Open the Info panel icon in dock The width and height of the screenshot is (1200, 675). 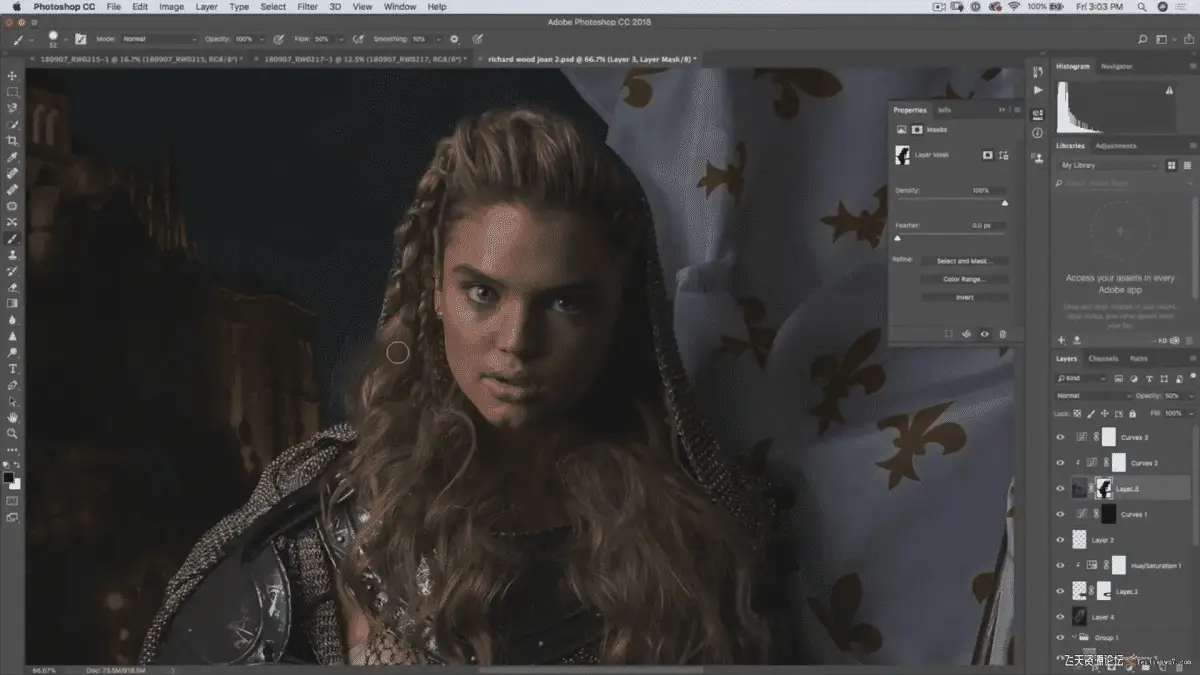click(x=1036, y=132)
